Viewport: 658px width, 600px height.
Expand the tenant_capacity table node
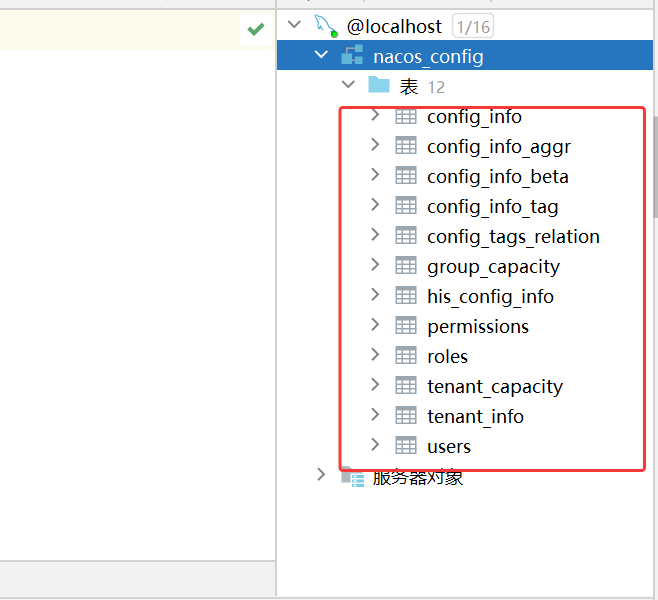coord(375,385)
